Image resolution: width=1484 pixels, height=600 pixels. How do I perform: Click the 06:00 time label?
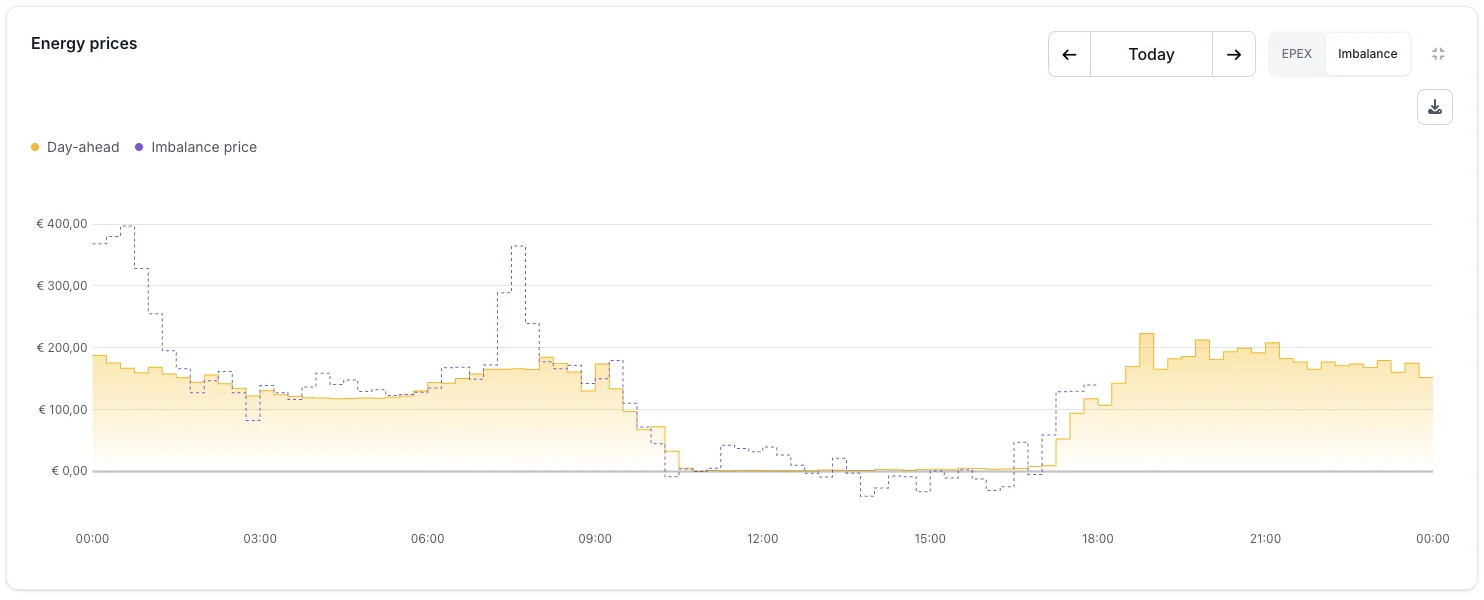428,539
